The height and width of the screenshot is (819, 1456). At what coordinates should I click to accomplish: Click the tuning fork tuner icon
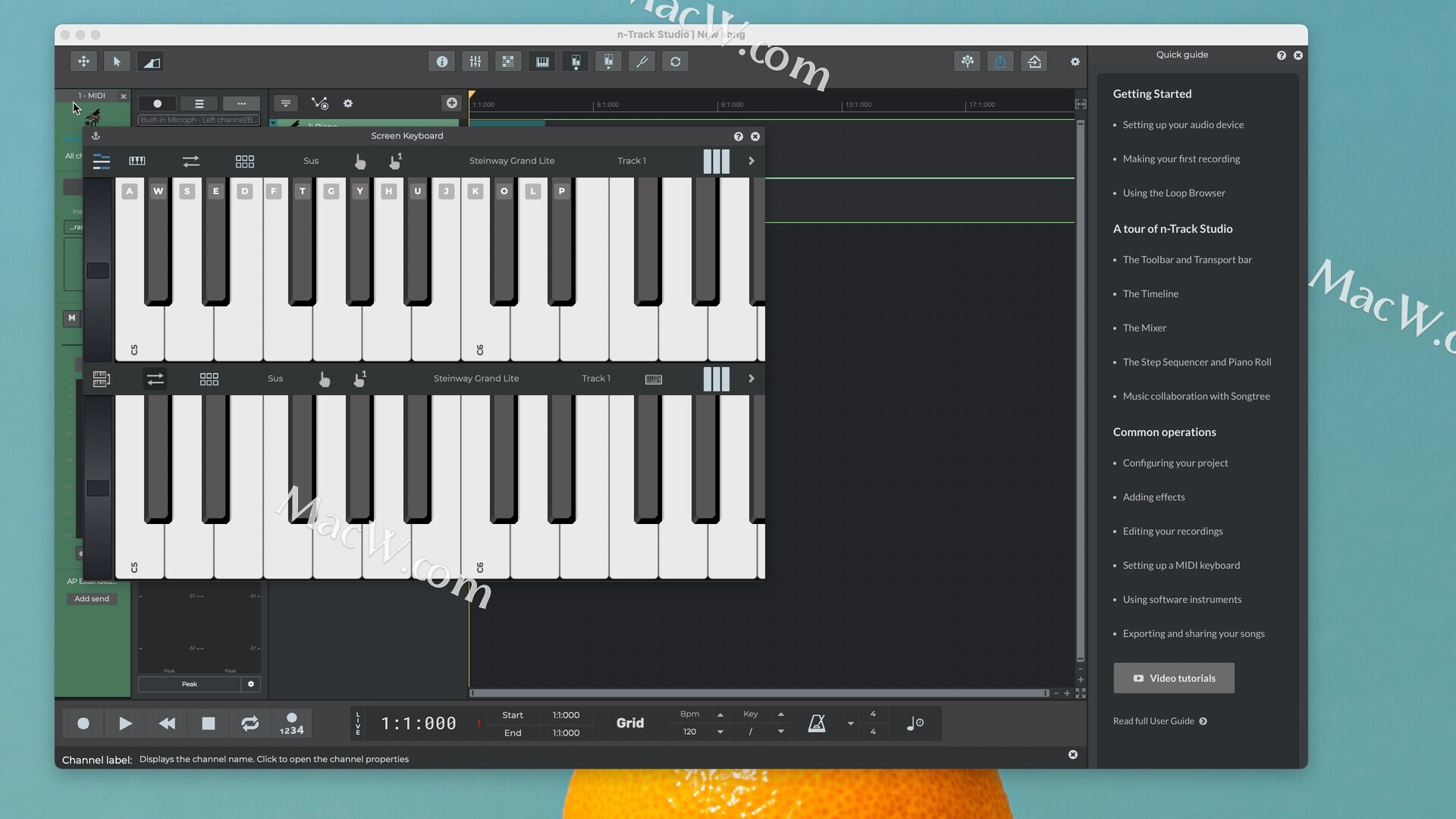point(642,61)
